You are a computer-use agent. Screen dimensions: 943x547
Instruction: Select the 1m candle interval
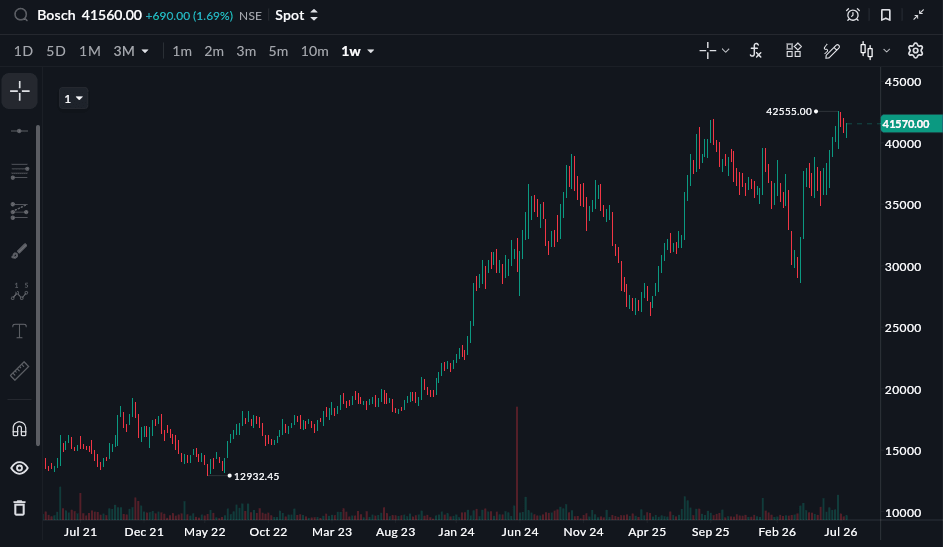pyautogui.click(x=182, y=51)
